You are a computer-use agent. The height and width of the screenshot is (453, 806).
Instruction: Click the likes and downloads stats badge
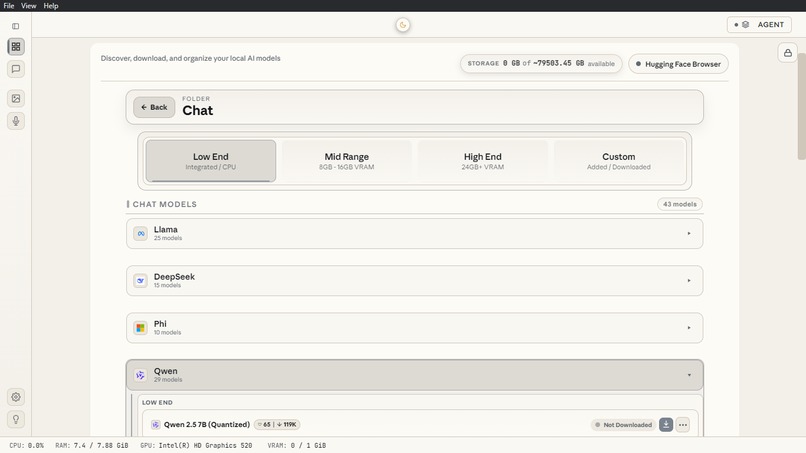tap(277, 425)
